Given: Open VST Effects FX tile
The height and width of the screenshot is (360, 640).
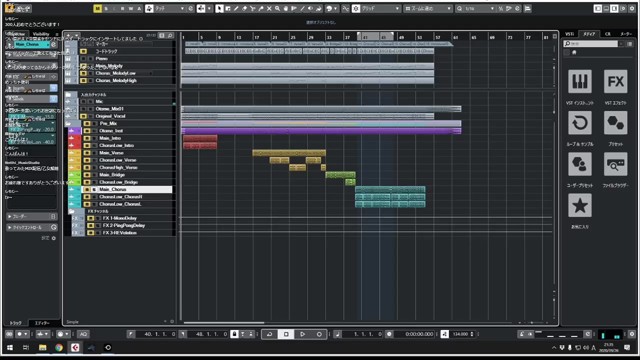Looking at the screenshot, I should pos(616,82).
